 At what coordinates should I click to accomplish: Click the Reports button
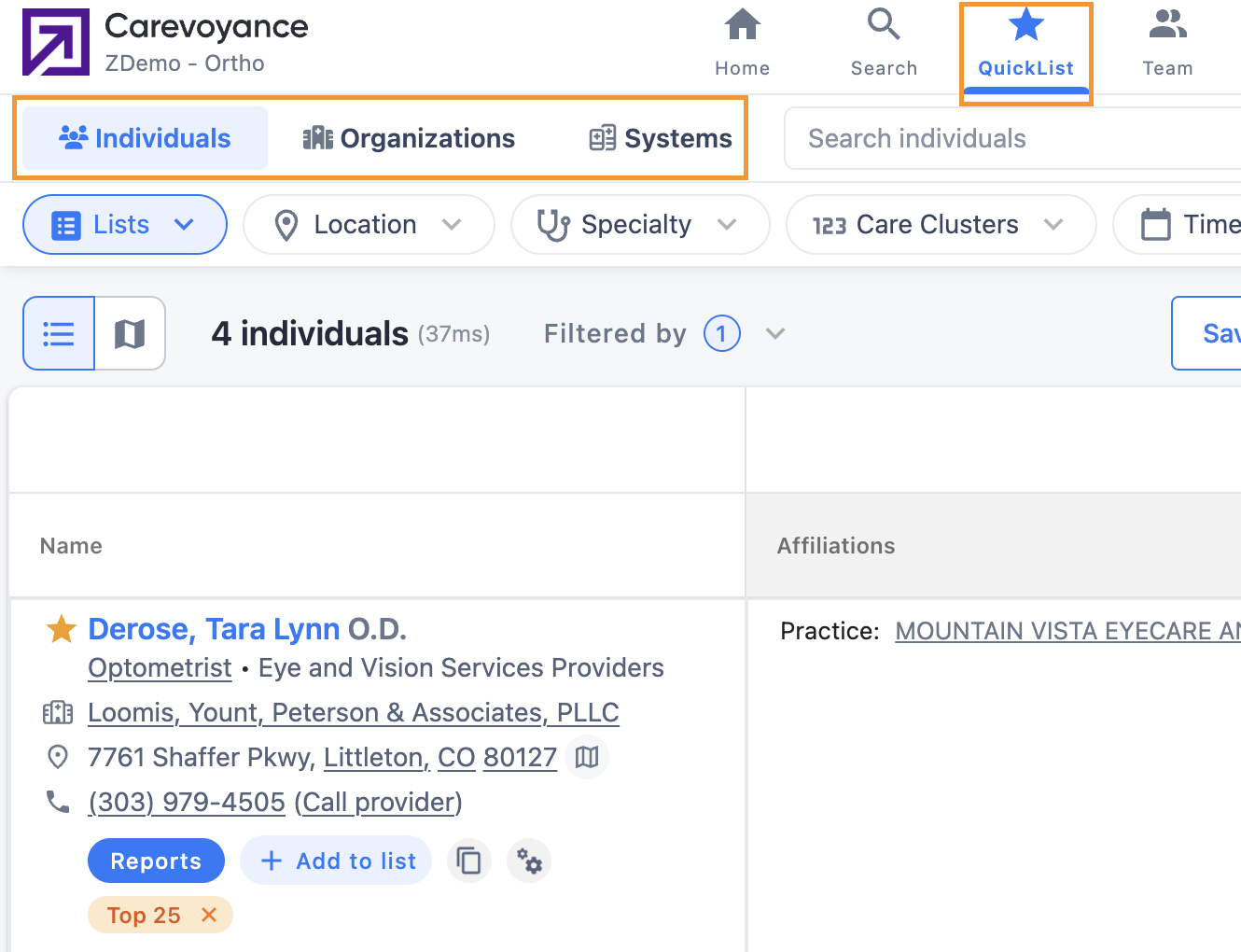click(156, 861)
